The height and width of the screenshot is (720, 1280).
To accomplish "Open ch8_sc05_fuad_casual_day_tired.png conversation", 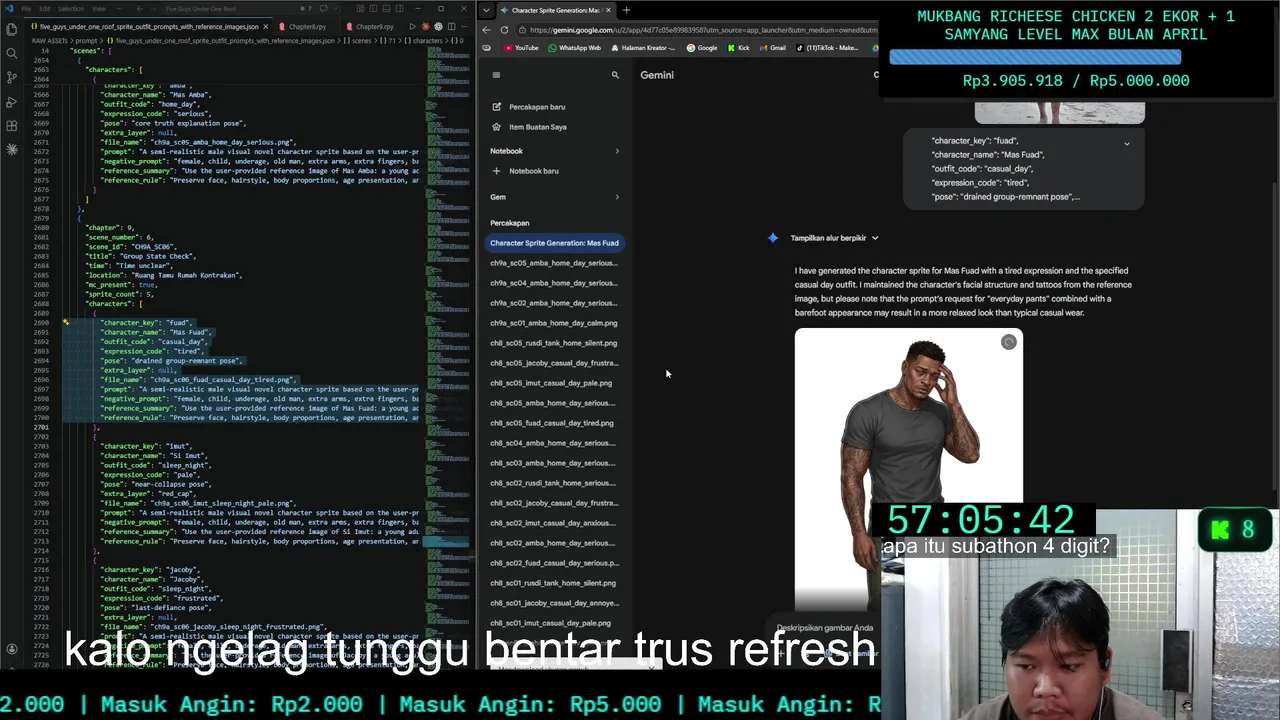I will coord(554,423).
